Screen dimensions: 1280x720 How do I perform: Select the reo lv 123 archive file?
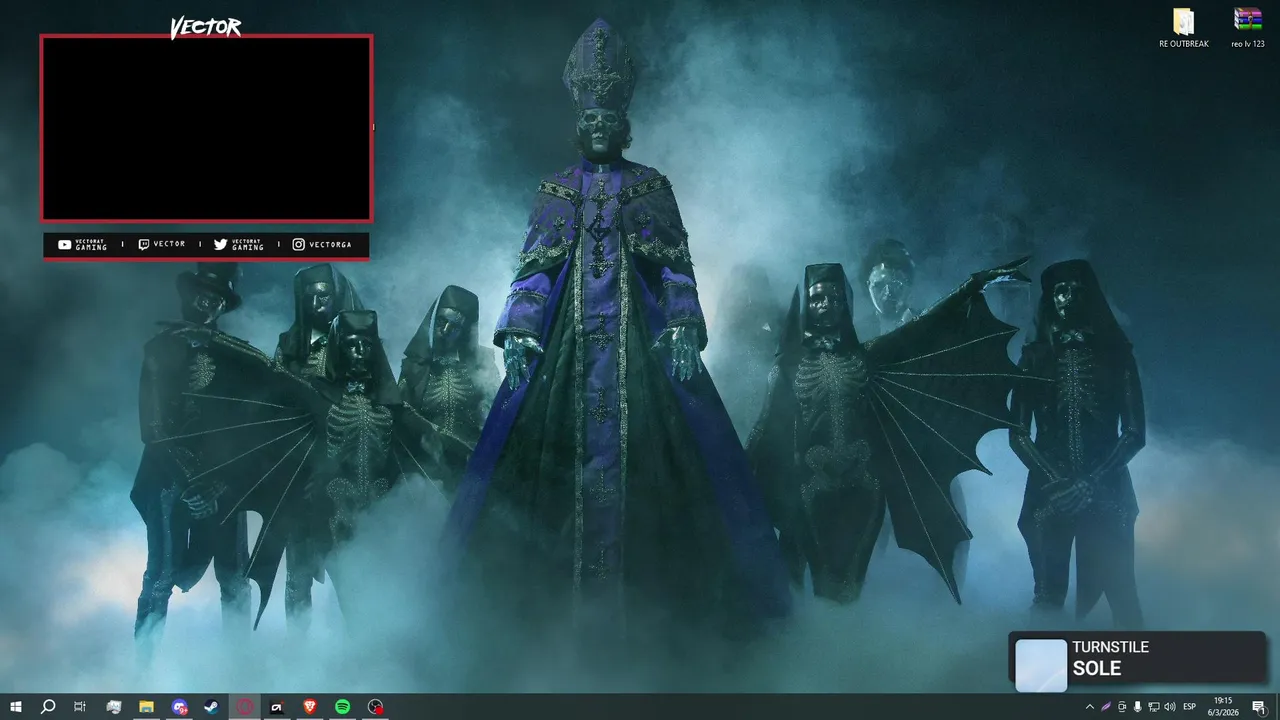(1248, 28)
